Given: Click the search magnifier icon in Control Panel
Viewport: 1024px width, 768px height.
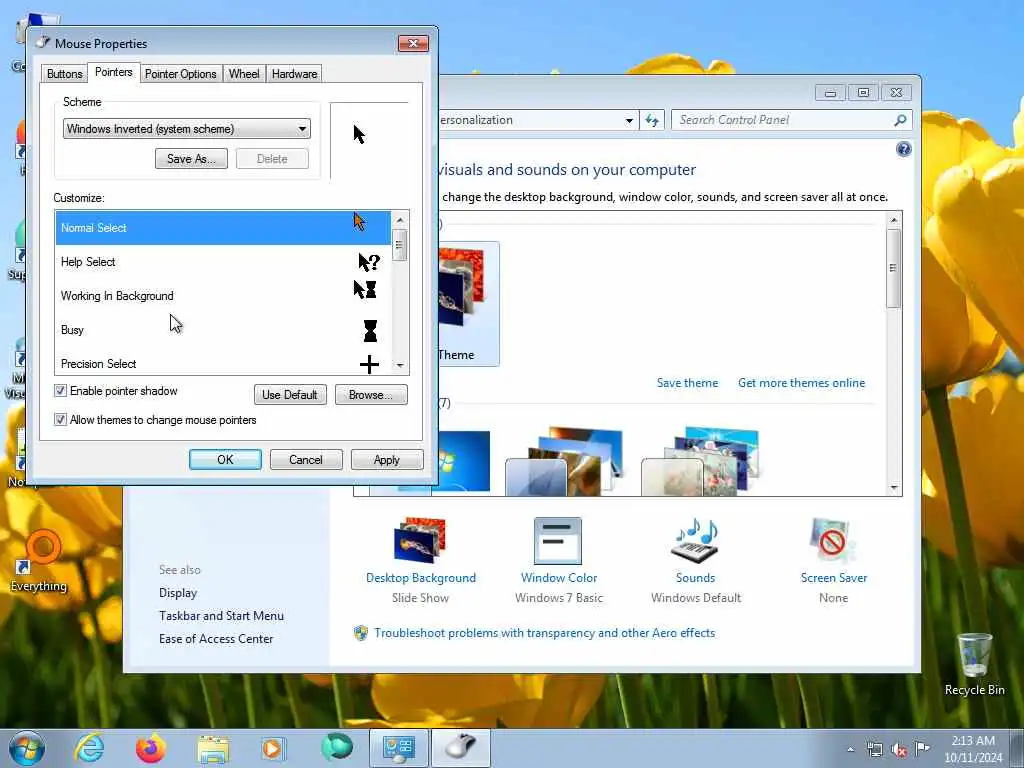Looking at the screenshot, I should coord(901,120).
